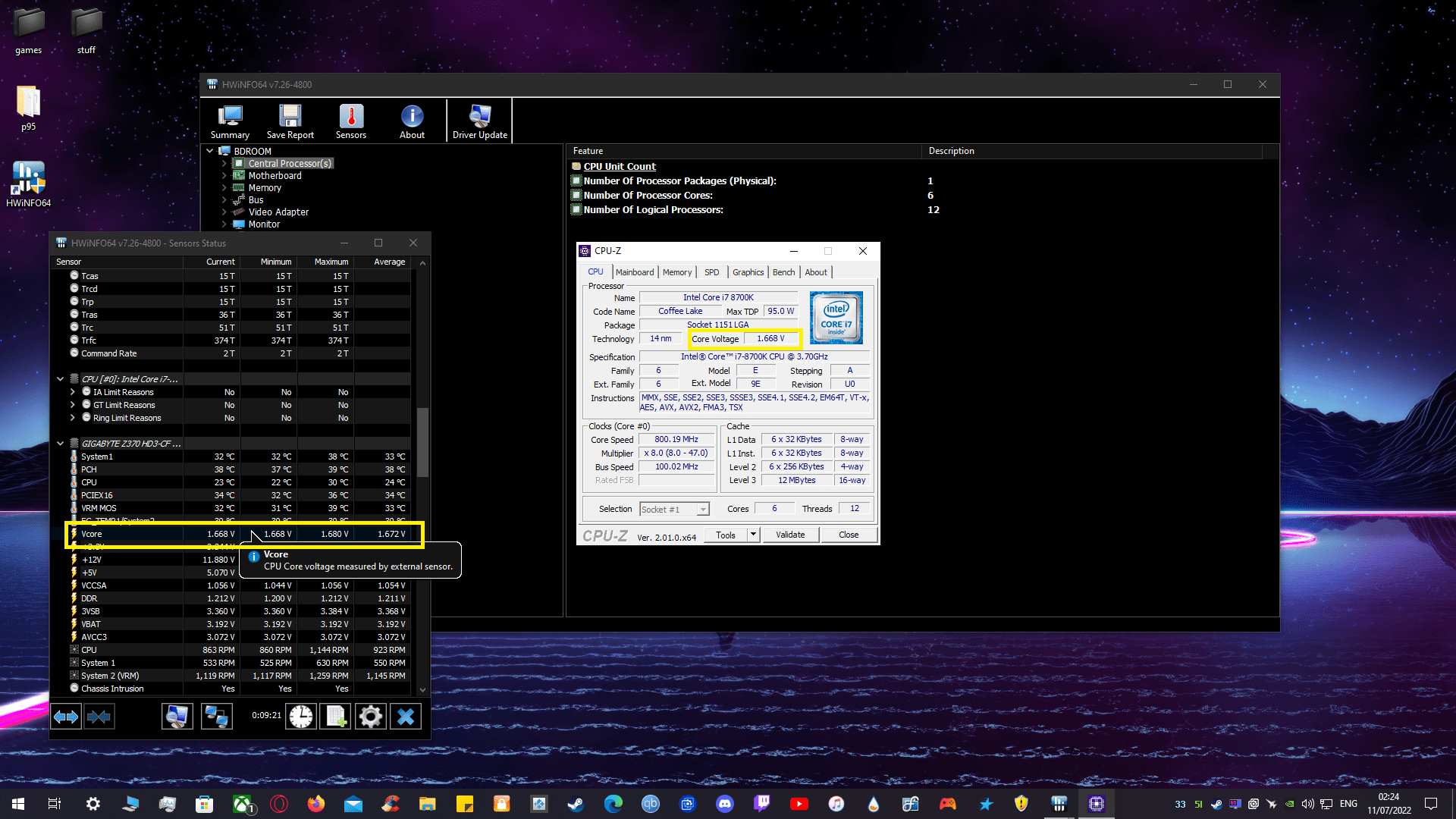Click the network-computers remote icon in the sensors toolbar
This screenshot has width=1456, height=819.
[x=216, y=717]
